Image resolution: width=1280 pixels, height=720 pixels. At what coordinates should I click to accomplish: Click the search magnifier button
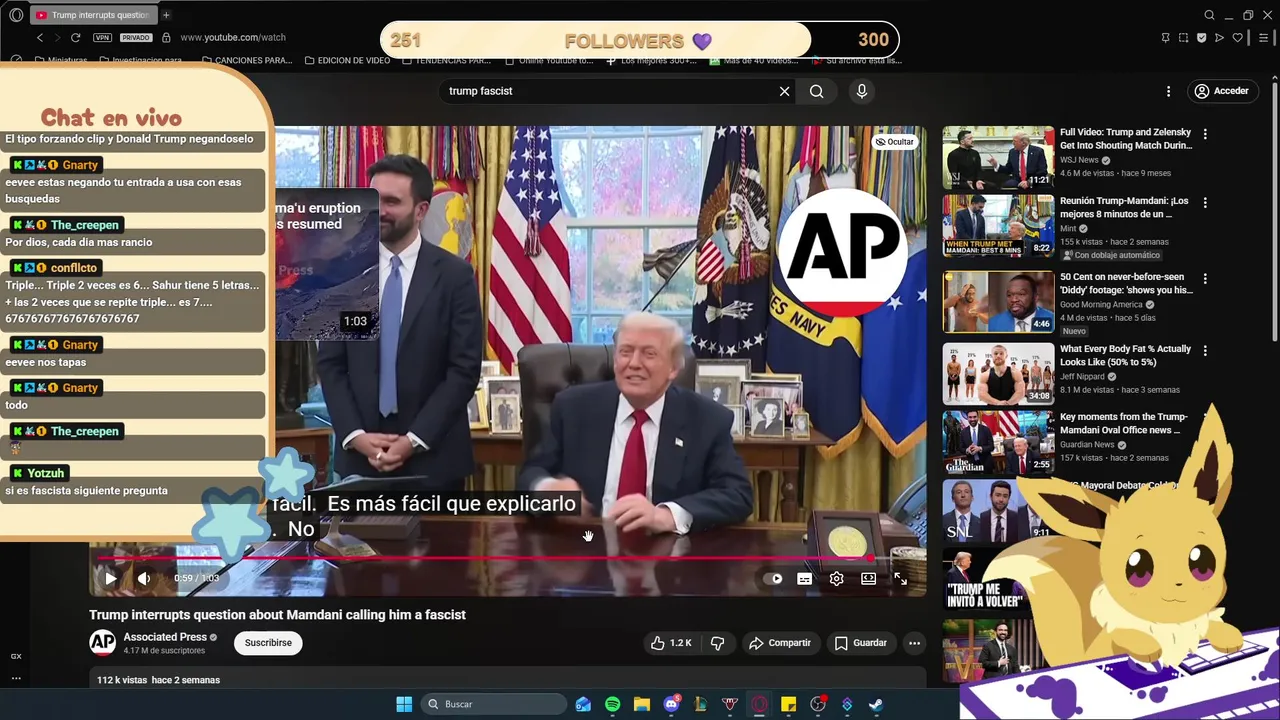click(817, 91)
